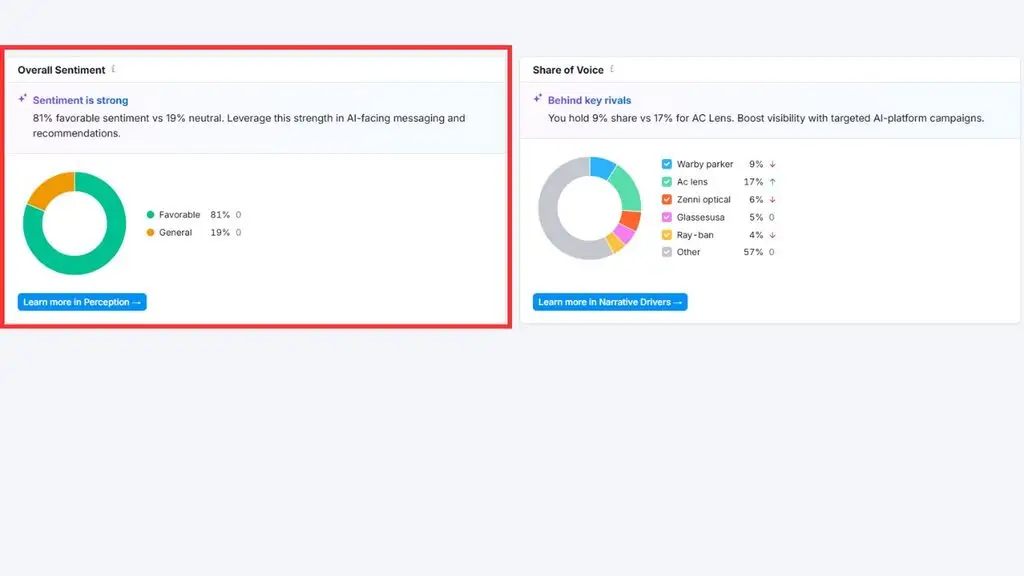Screen dimensions: 1024x576
Task: Click the Overall Sentiment card title
Action: (61, 70)
